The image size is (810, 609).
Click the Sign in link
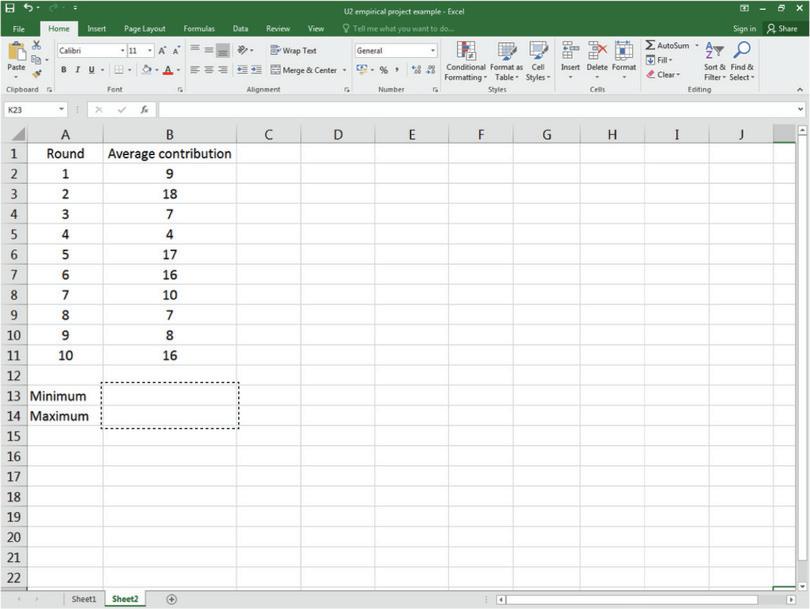click(x=744, y=29)
